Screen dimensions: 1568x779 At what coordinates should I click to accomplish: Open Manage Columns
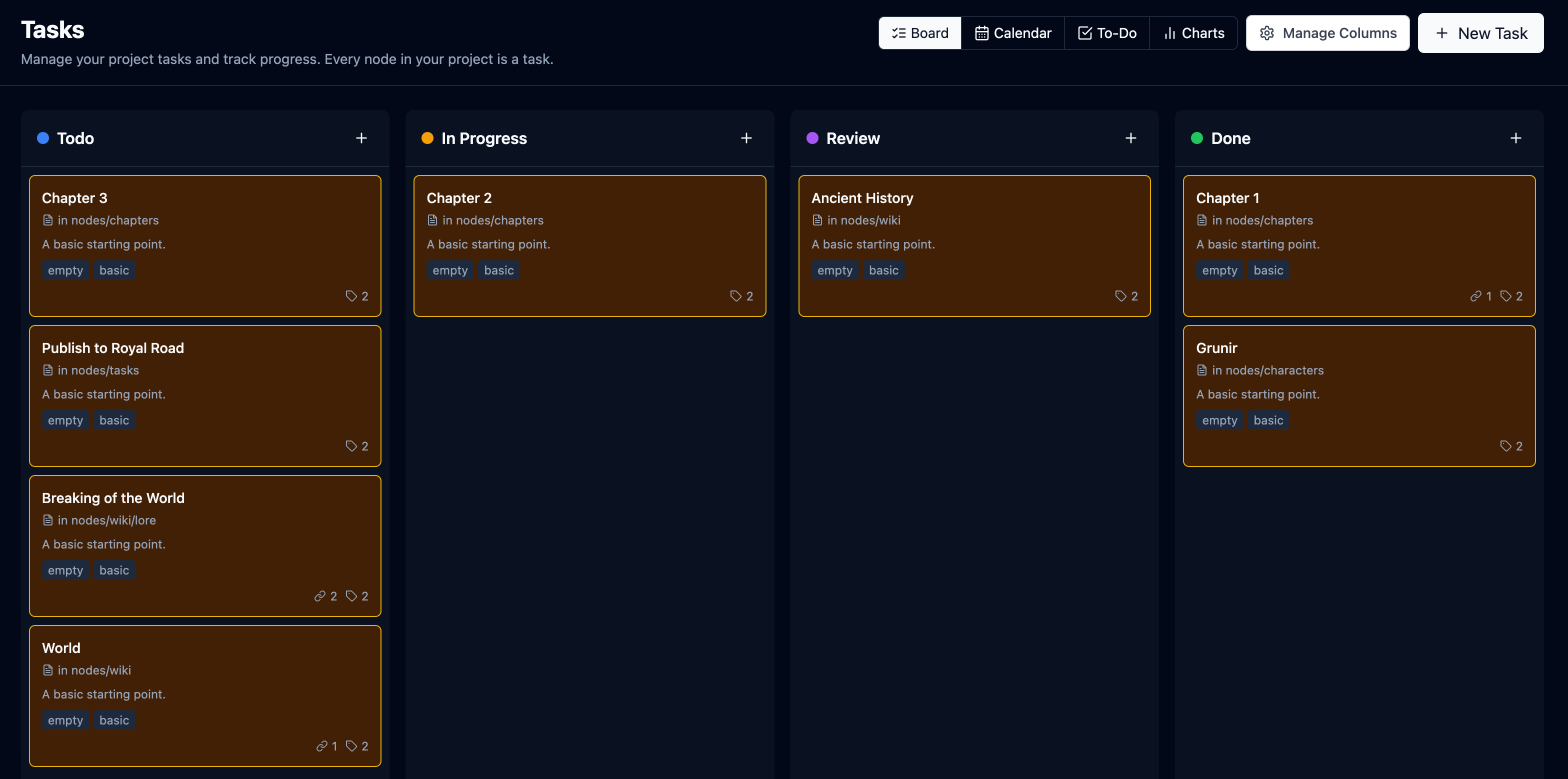1328,33
